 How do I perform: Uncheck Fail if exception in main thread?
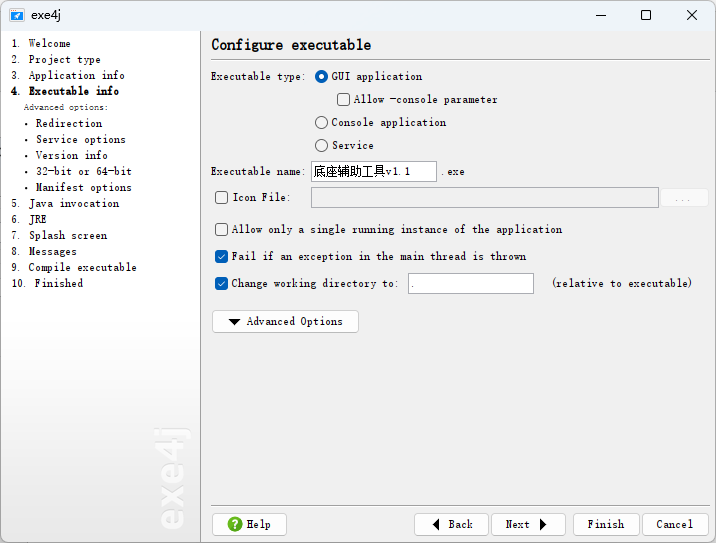[x=221, y=256]
